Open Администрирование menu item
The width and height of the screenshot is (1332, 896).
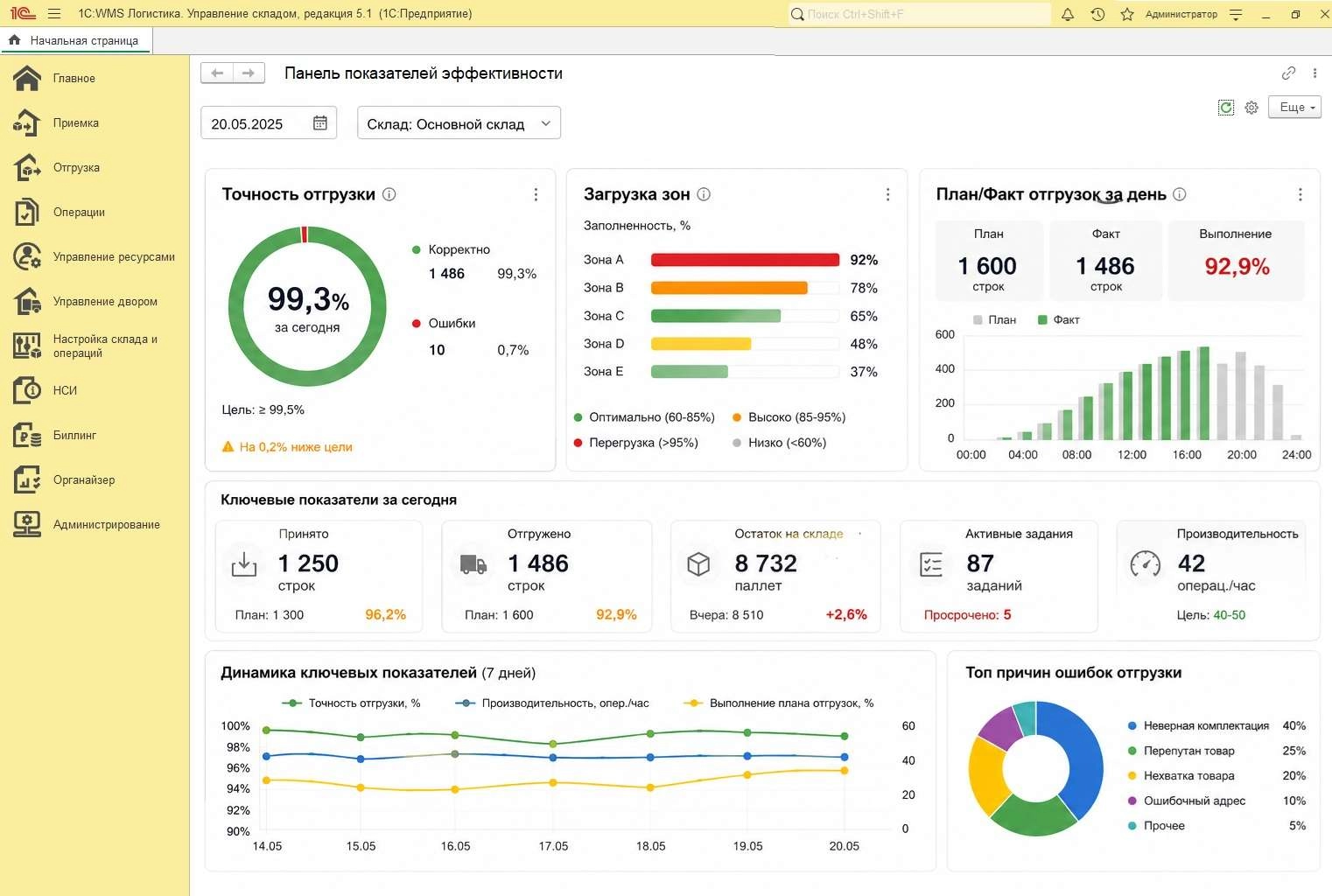click(107, 525)
